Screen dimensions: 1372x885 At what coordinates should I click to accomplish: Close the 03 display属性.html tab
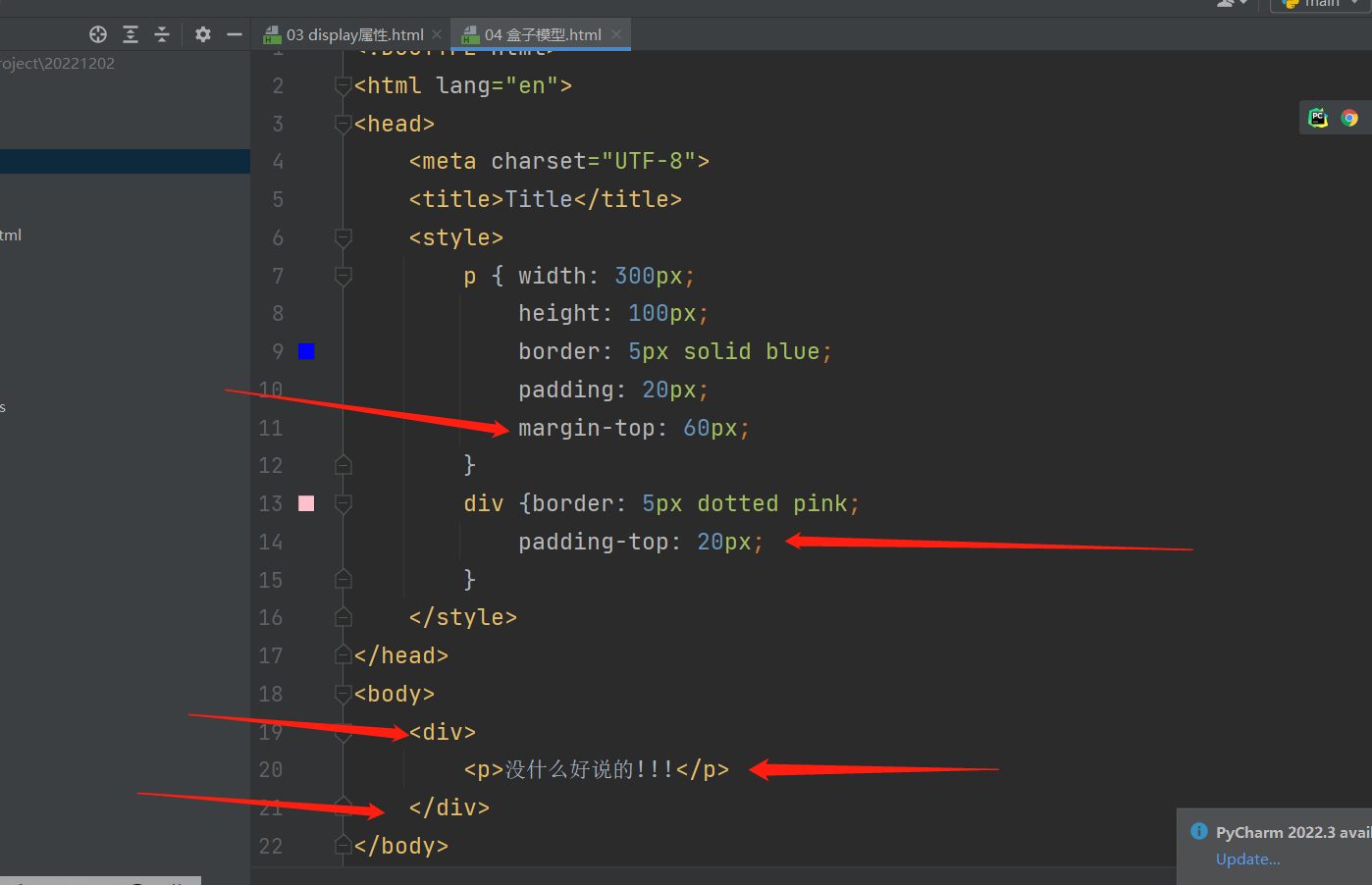[x=437, y=34]
